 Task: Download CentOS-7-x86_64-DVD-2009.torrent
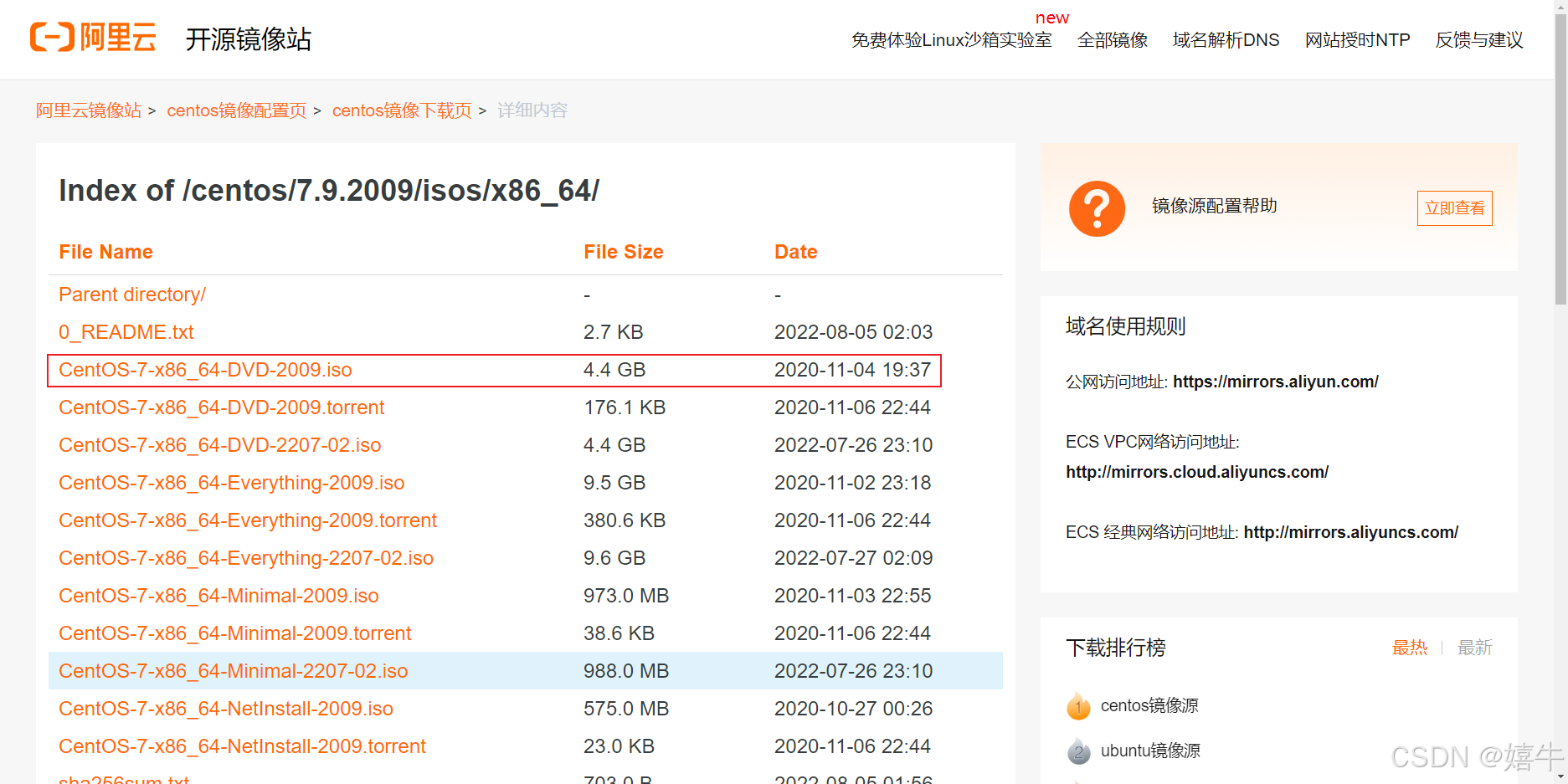pos(221,407)
